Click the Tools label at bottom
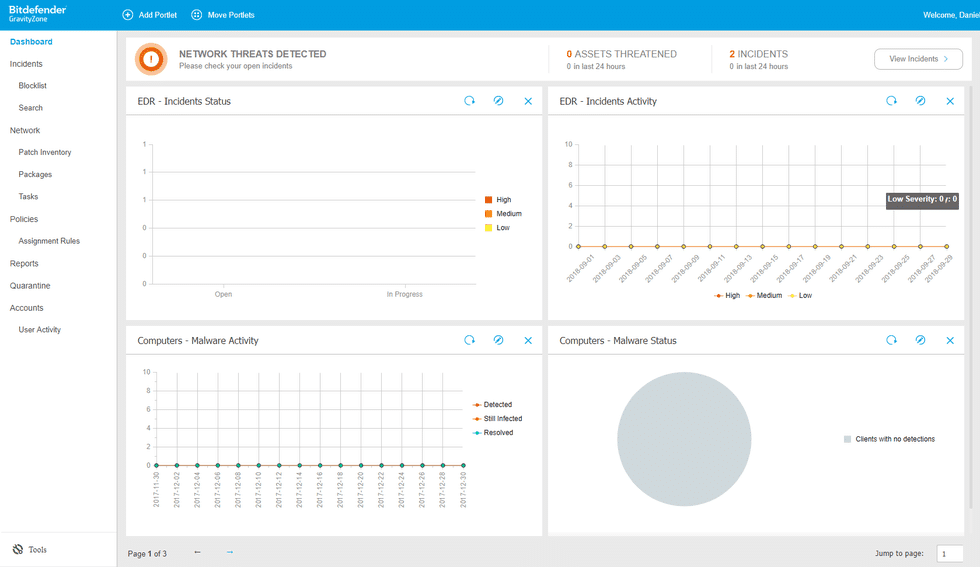 [38, 549]
